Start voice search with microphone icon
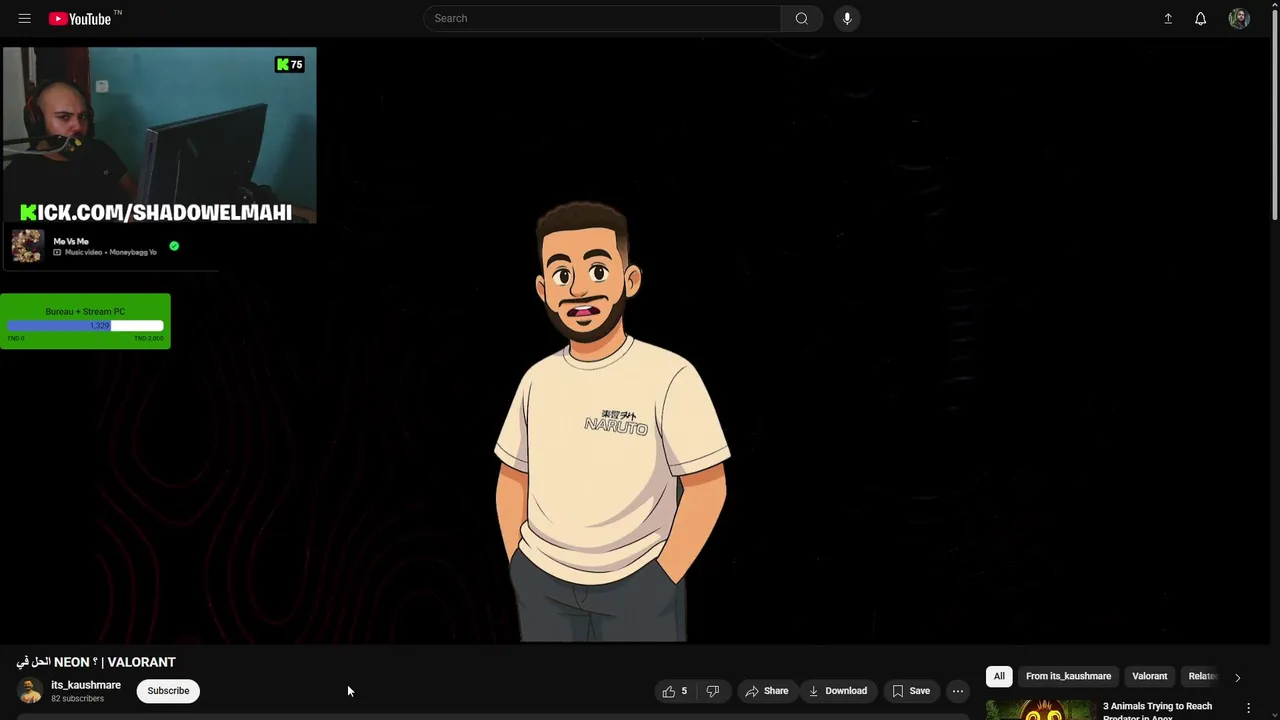Screen dimensions: 1280x720 [847, 18]
